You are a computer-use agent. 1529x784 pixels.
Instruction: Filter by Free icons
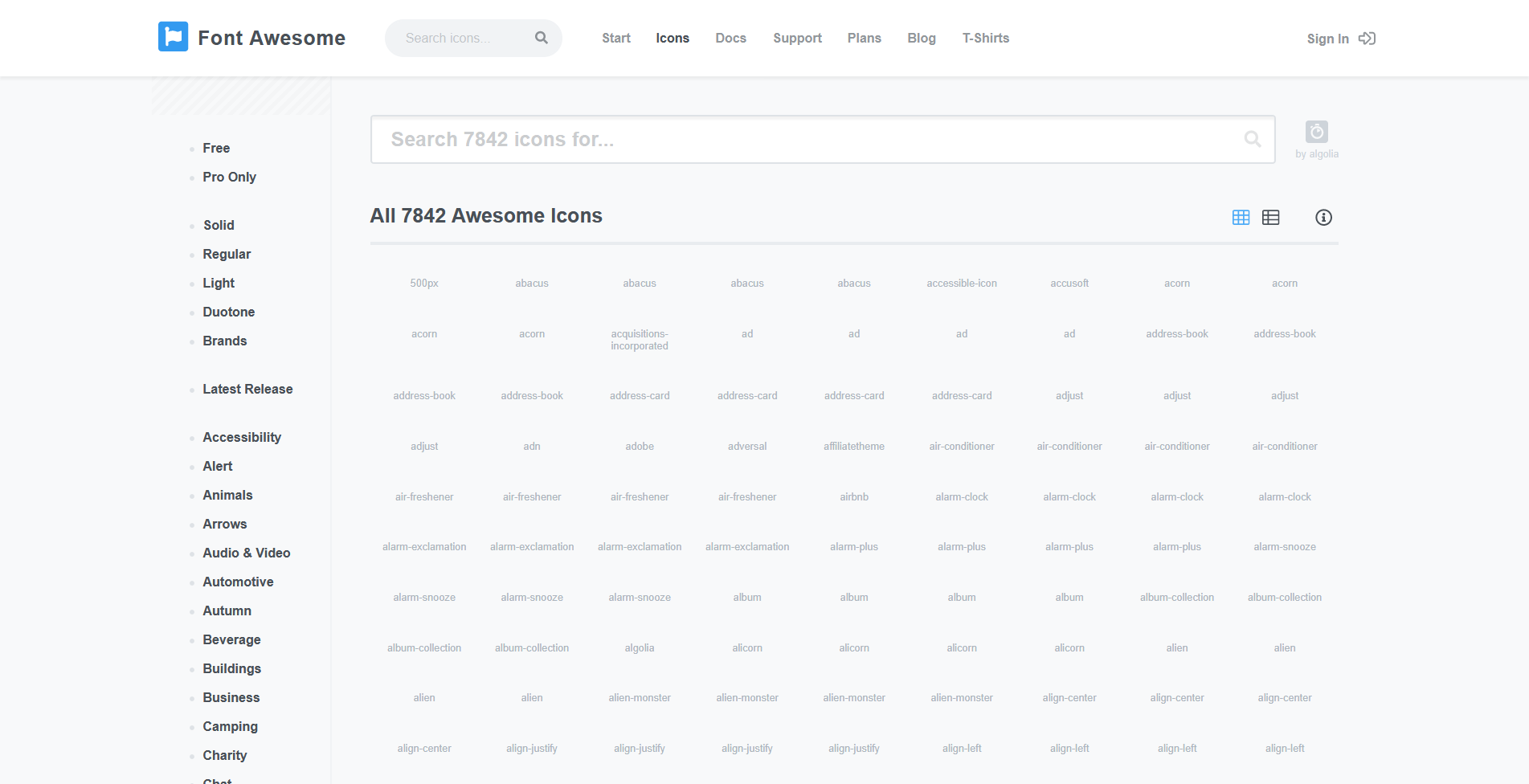pyautogui.click(x=216, y=148)
